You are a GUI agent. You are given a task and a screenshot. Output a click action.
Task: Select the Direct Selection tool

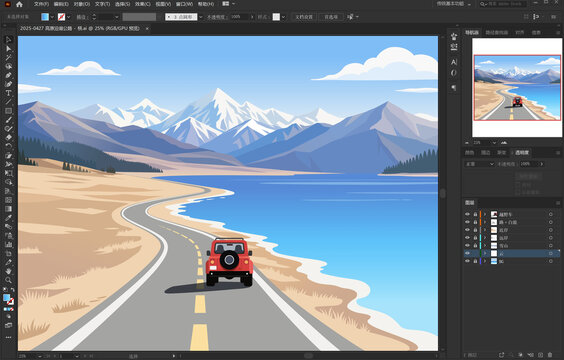click(8, 49)
